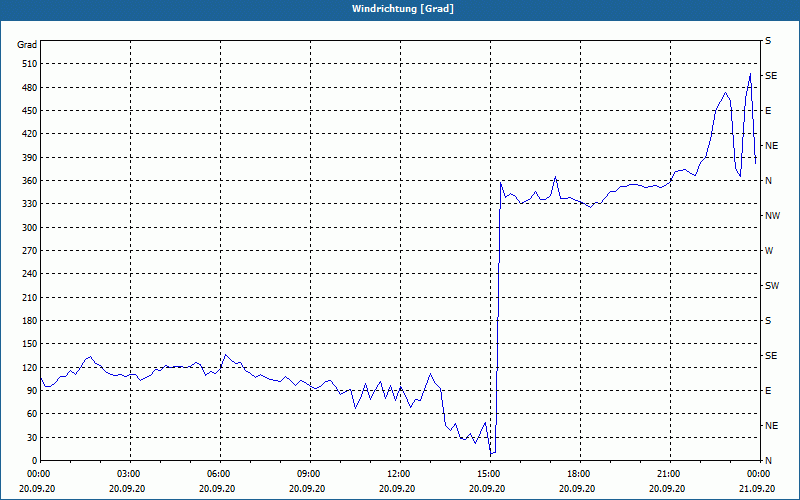Click the 09:00 time label on x-axis
800x500 pixels.
click(x=310, y=474)
